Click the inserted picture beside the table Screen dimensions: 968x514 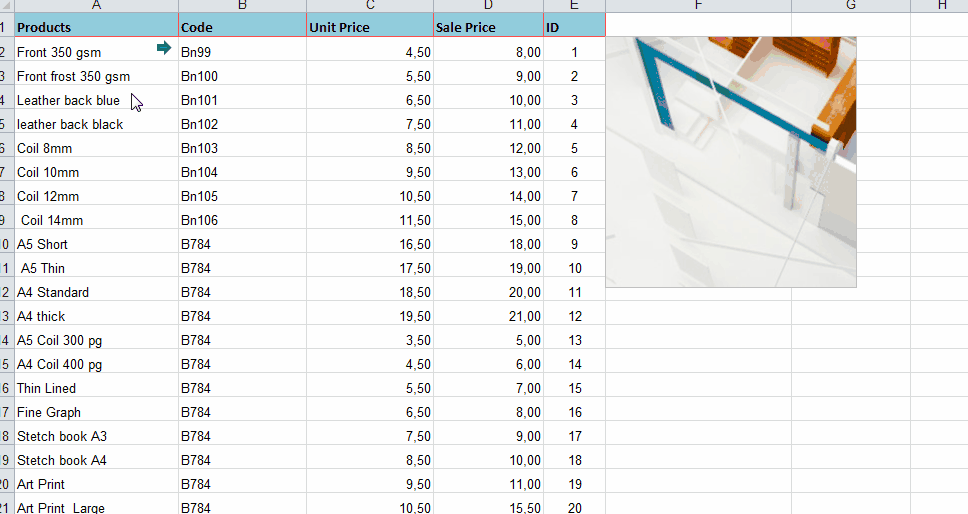coord(731,162)
